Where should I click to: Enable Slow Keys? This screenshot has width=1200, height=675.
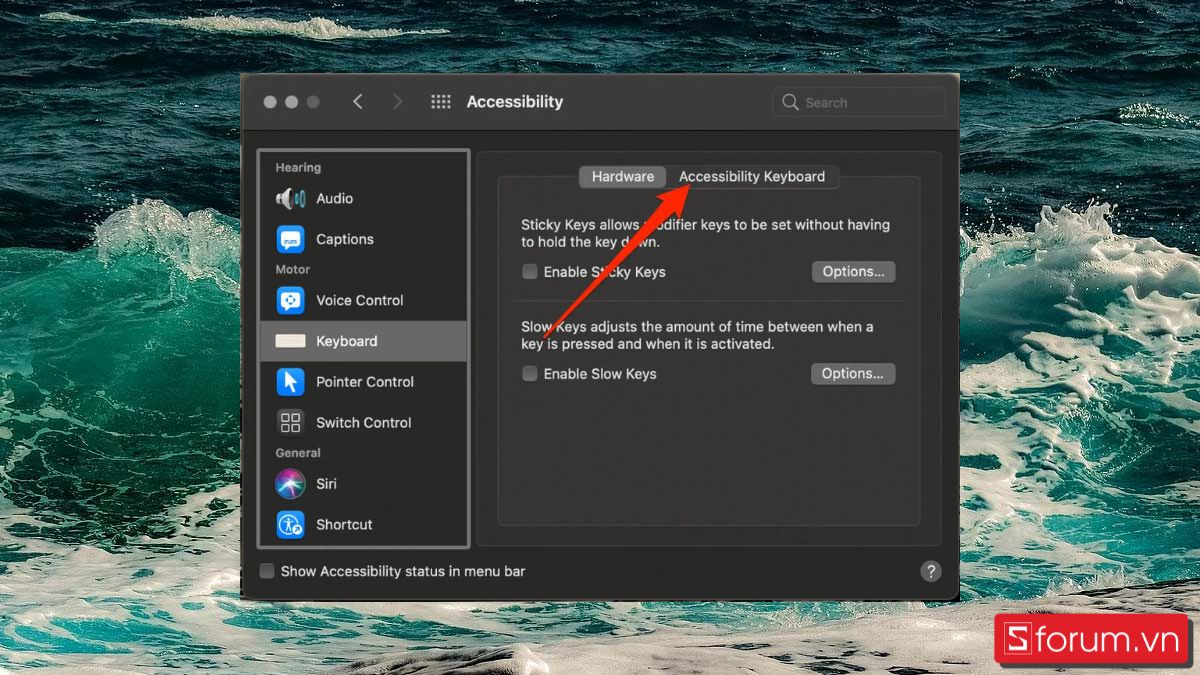529,373
